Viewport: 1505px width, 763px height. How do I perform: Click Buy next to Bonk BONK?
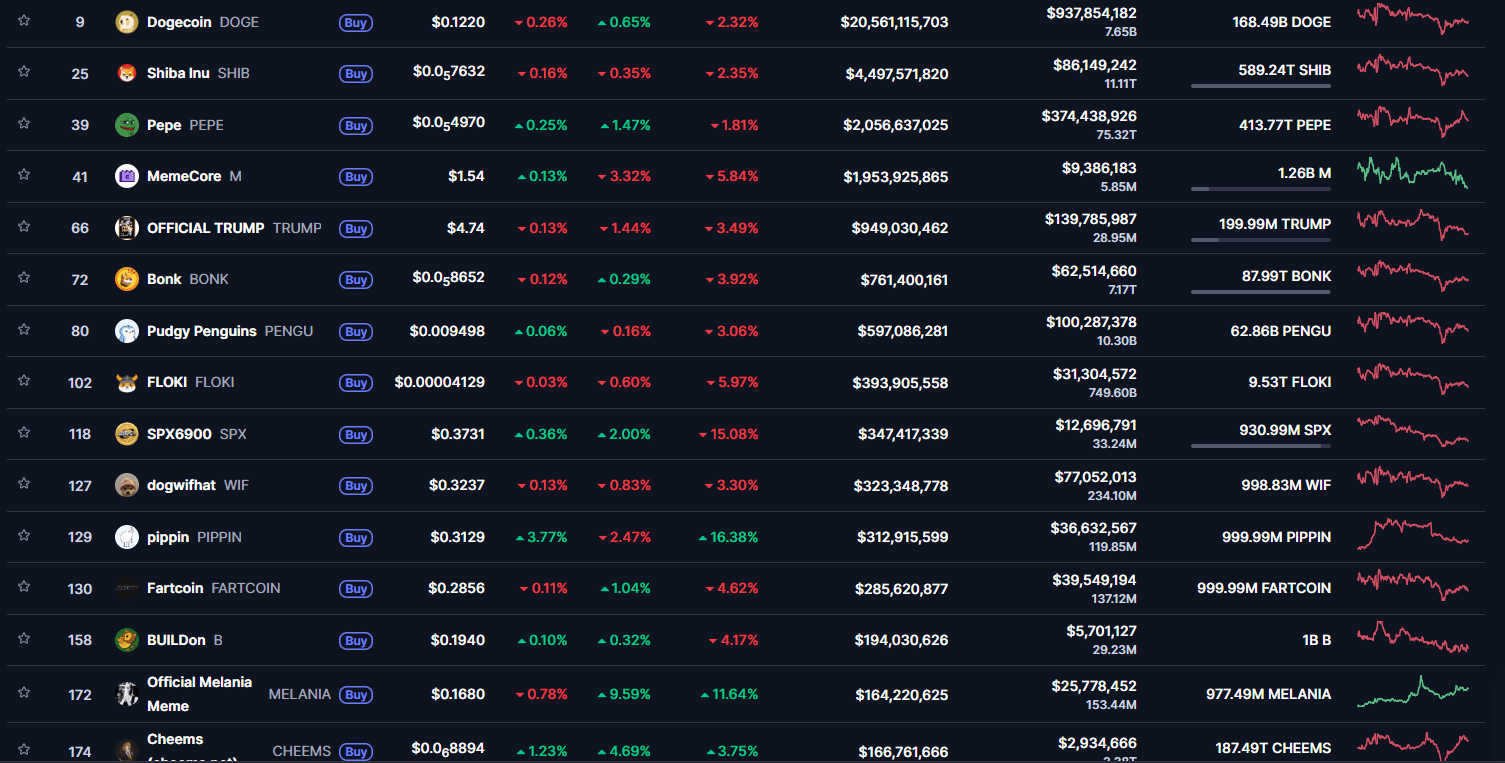tap(356, 280)
